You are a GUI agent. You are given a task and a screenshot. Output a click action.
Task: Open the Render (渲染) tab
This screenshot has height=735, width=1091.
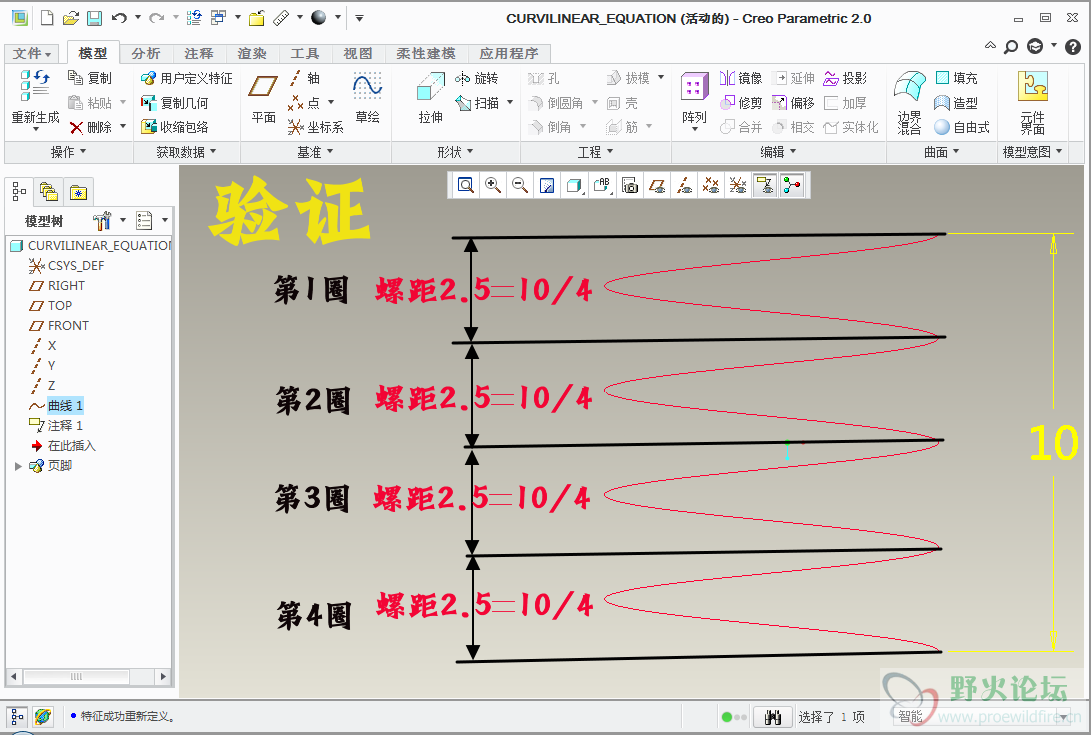252,54
